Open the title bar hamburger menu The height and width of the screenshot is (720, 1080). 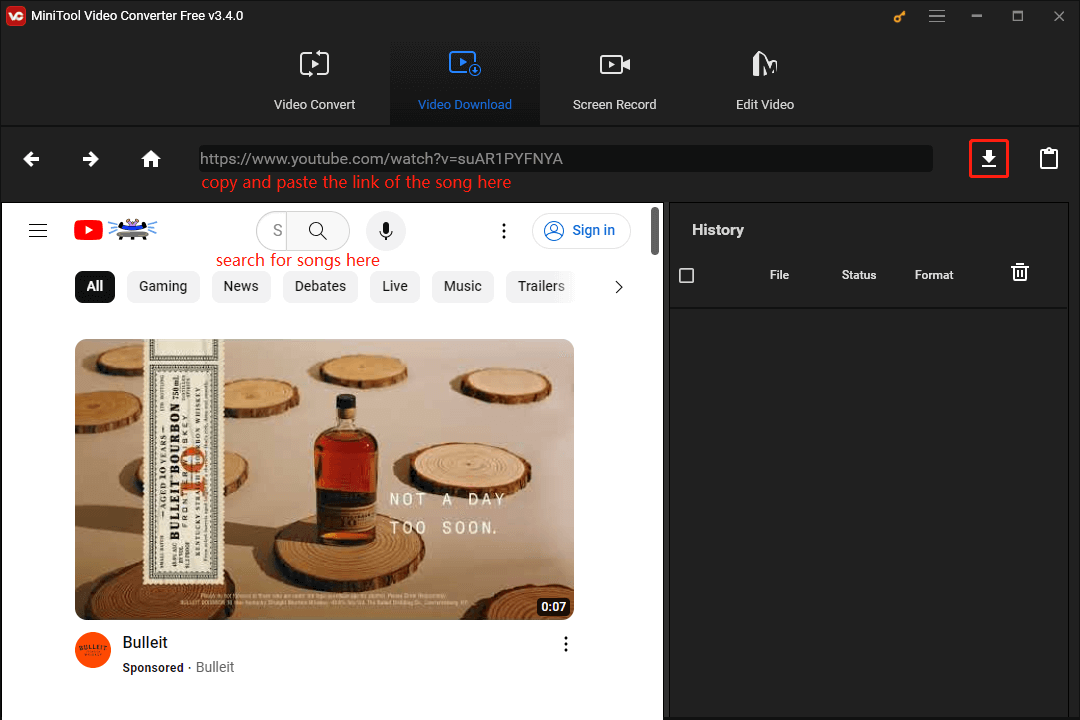click(937, 16)
